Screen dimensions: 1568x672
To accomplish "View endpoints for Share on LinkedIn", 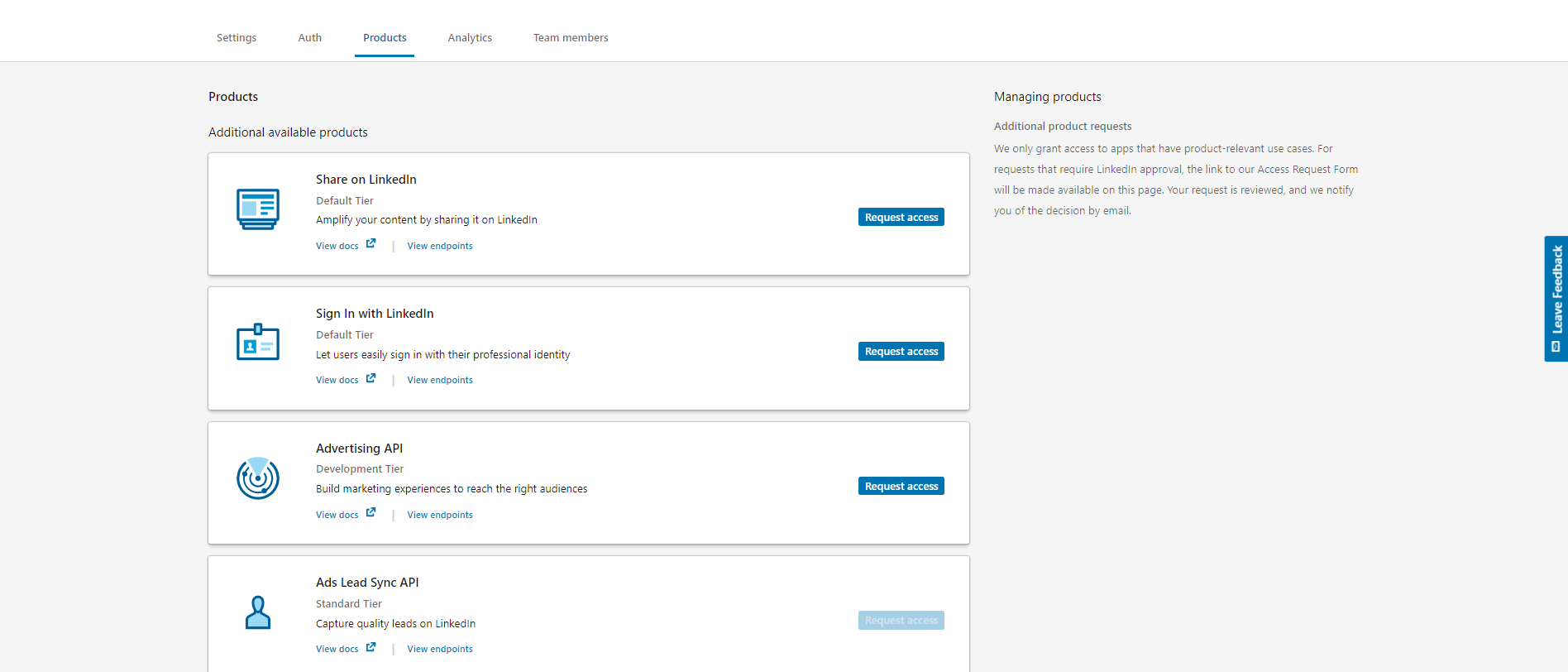I will [440, 246].
